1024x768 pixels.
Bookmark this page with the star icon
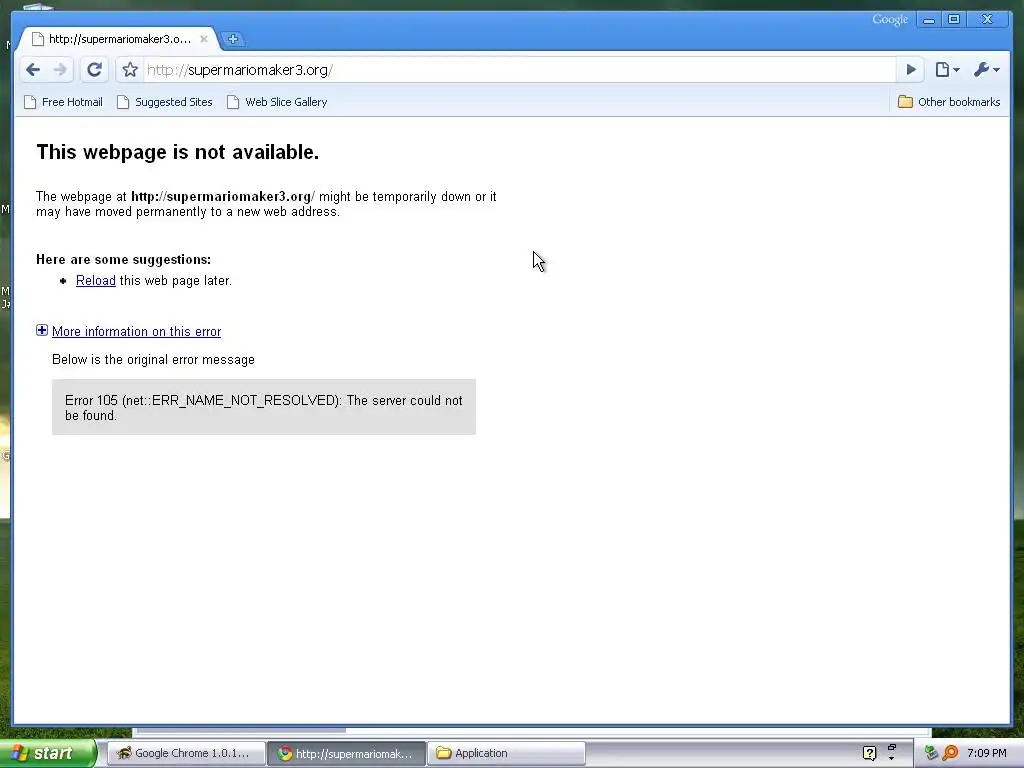coord(130,70)
